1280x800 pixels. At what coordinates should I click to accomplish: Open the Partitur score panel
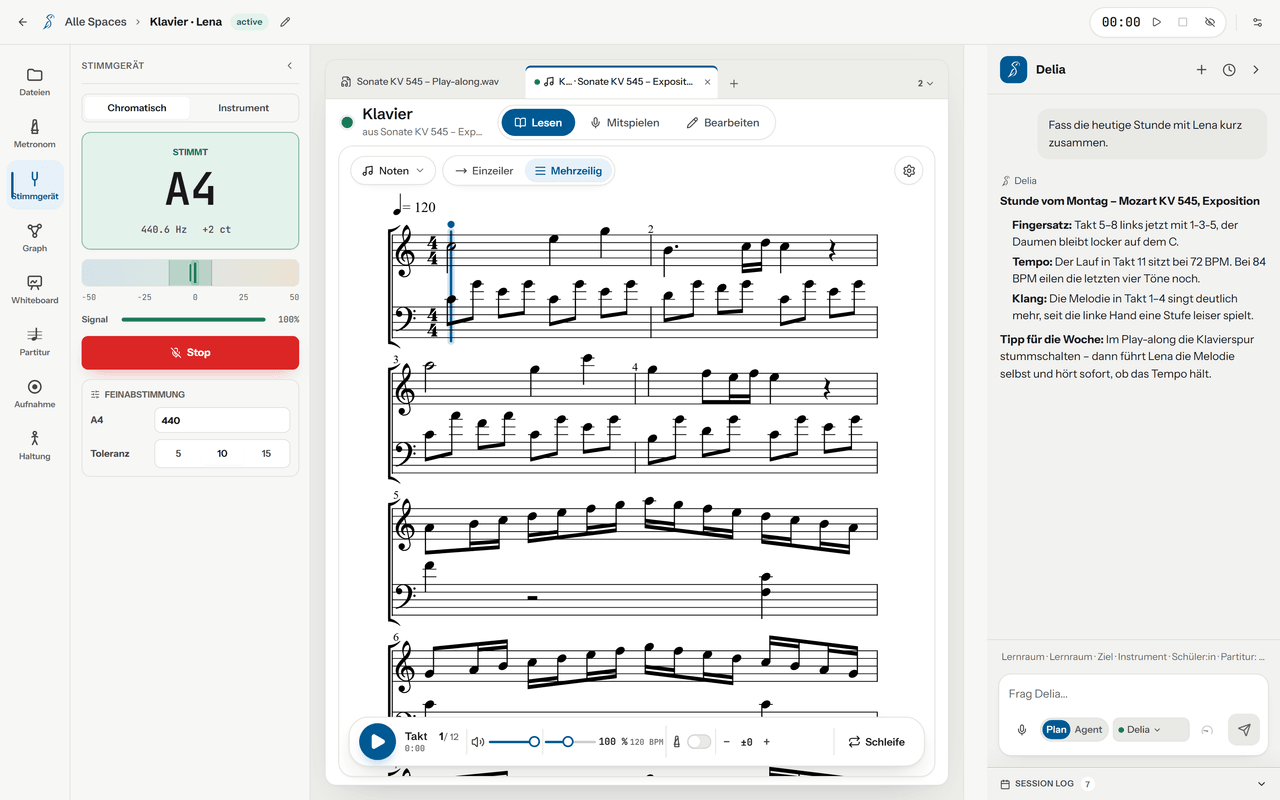click(x=34, y=341)
